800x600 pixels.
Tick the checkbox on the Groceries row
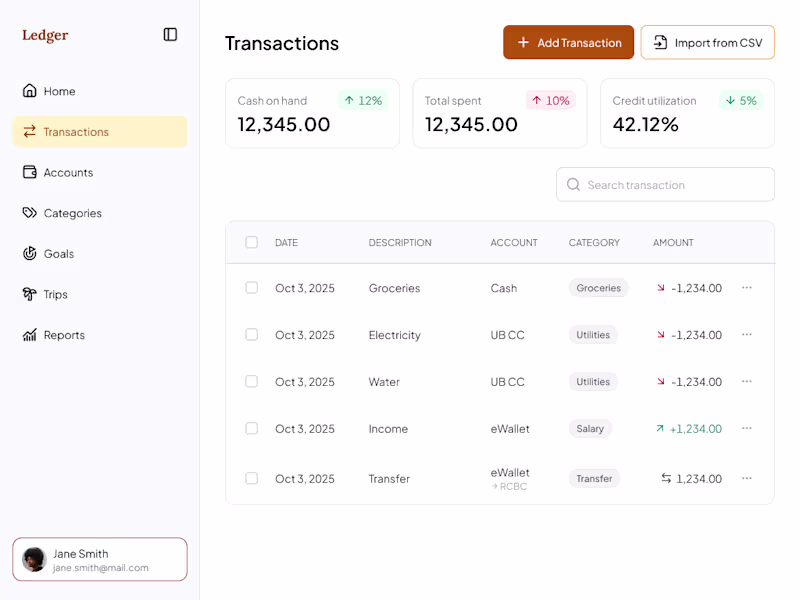coord(251,288)
